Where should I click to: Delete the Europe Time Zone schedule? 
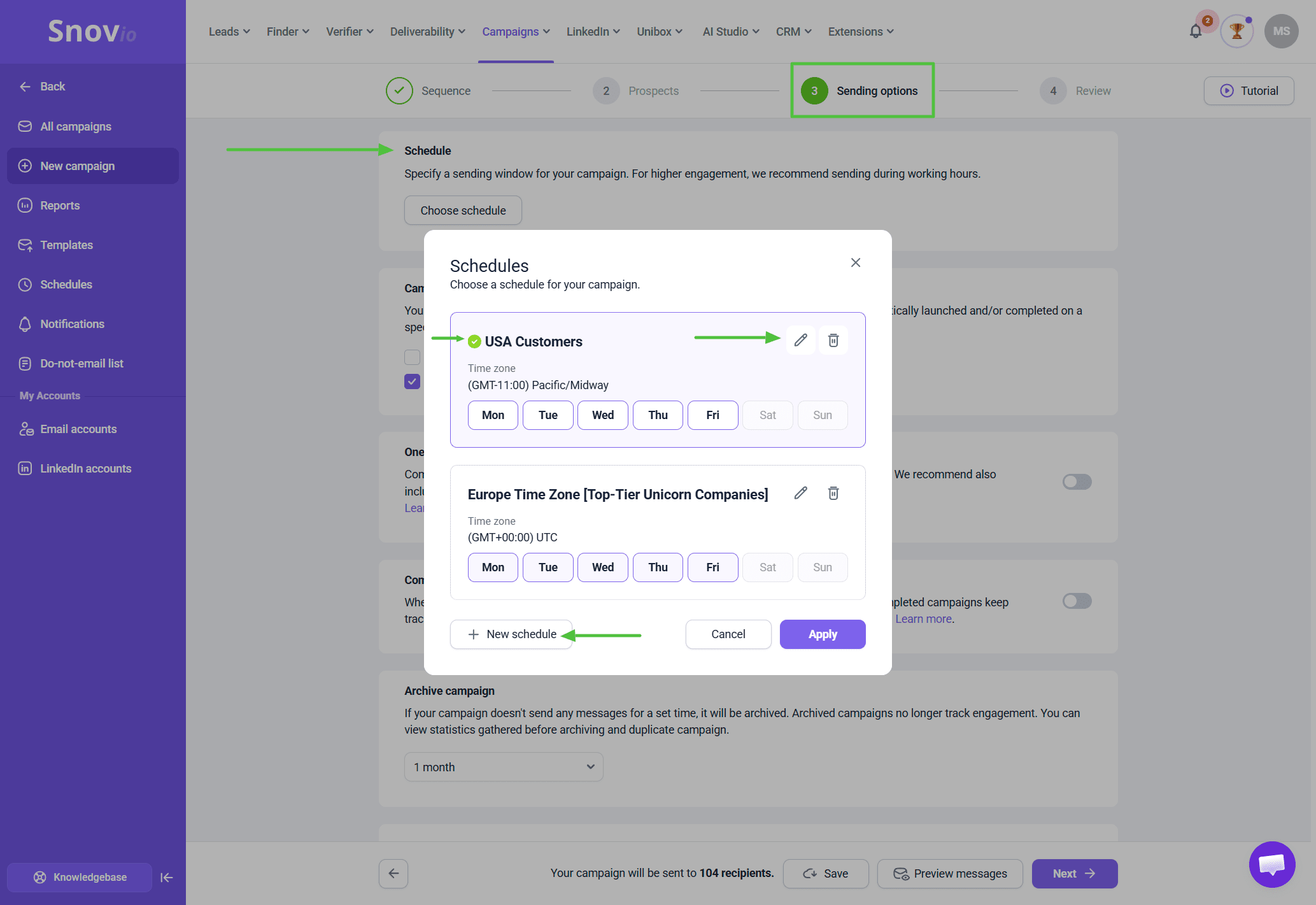(833, 493)
